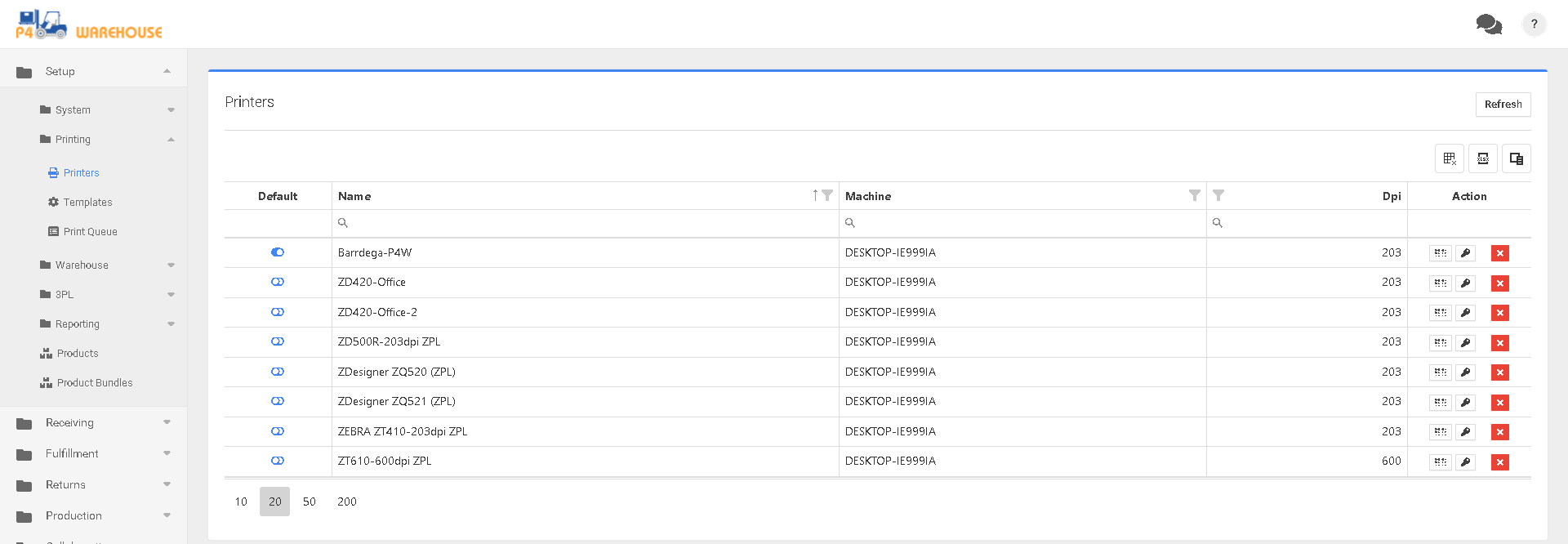Export the printers table to XLSX
This screenshot has height=544, width=1568.
click(1482, 158)
